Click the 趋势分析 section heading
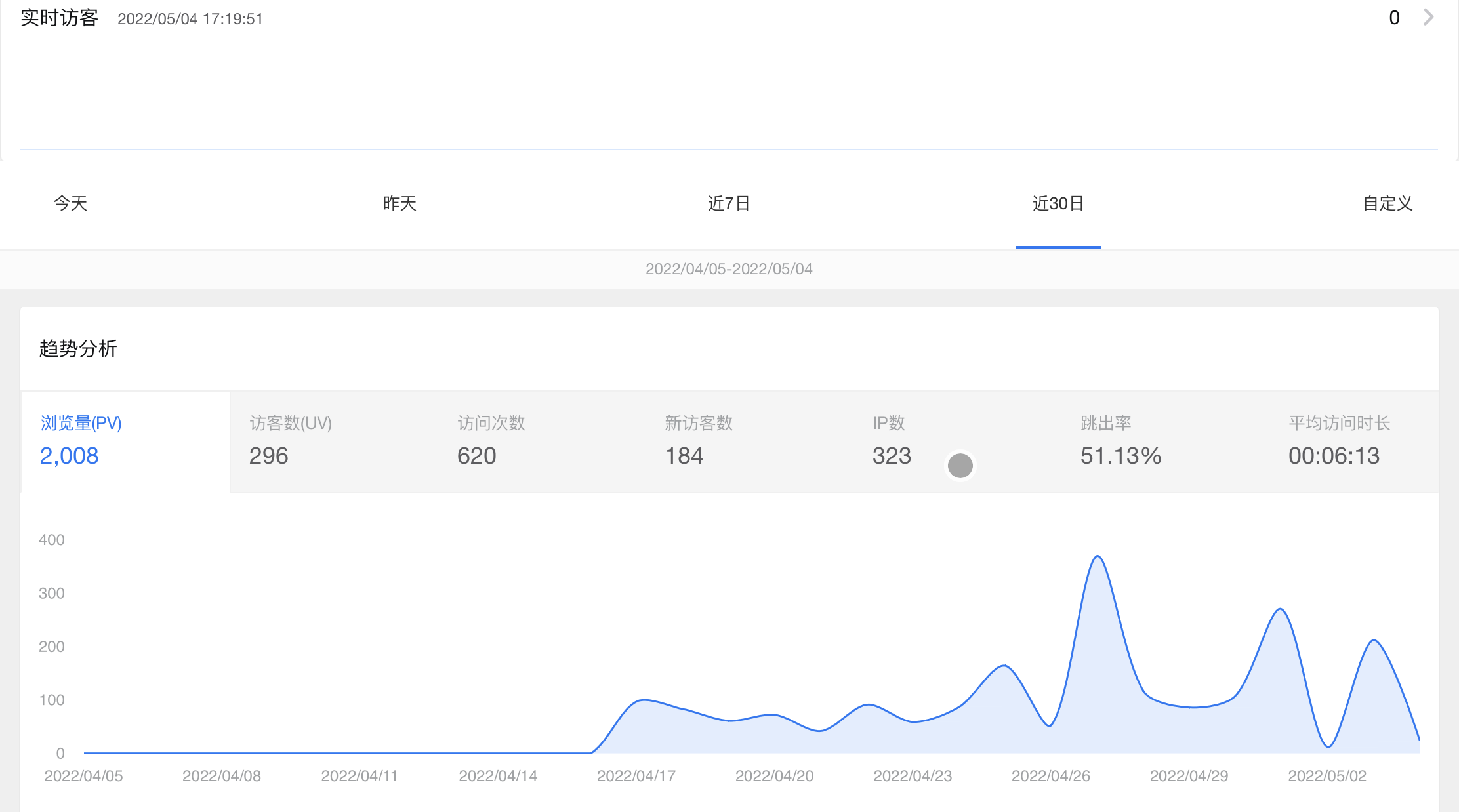Screen dimensions: 1459x812 click(x=78, y=348)
